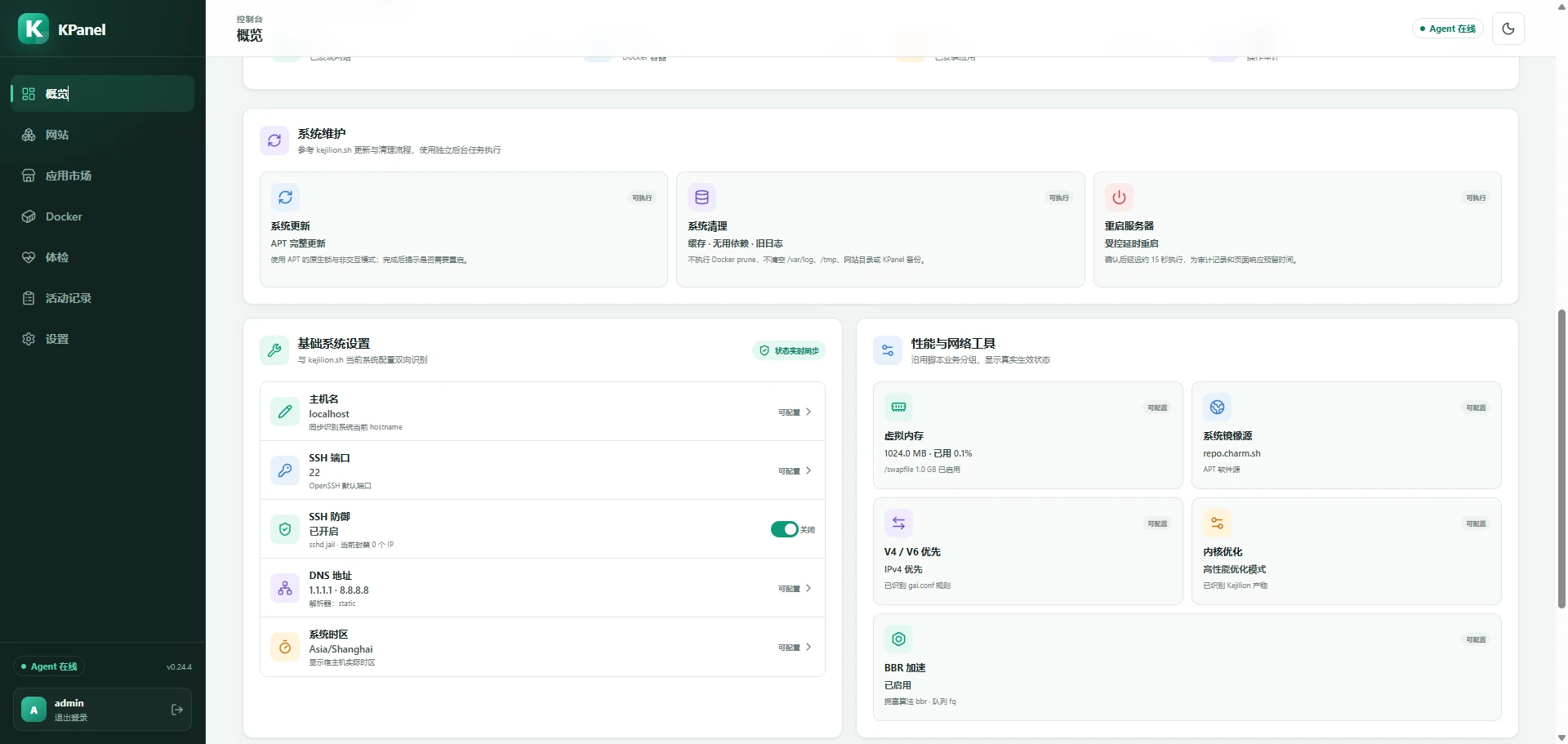Click 可配置 badge on BBR 加速 card
Image resolution: width=1568 pixels, height=744 pixels.
point(1476,639)
